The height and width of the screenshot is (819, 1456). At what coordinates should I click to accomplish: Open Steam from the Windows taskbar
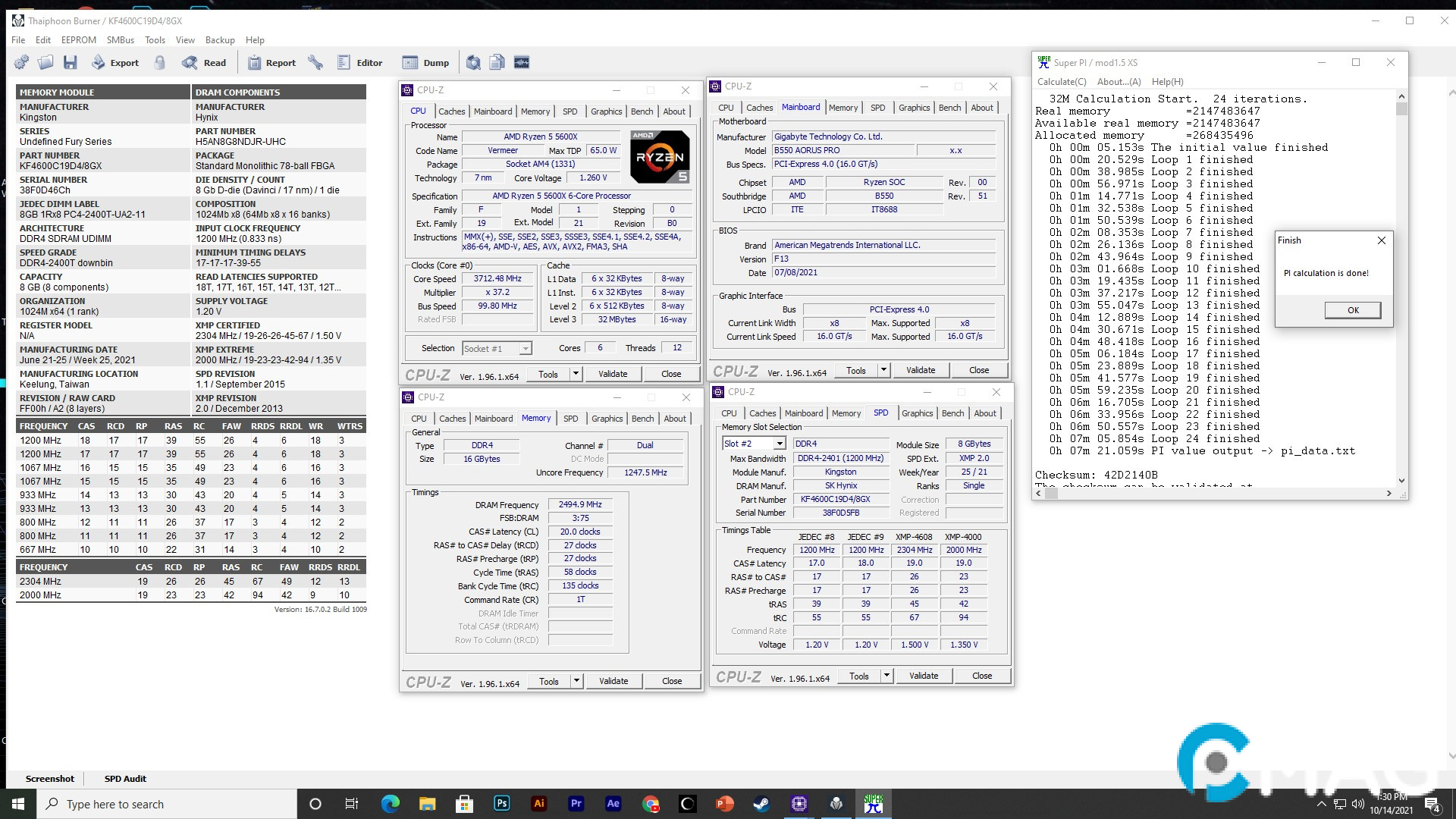[761, 804]
